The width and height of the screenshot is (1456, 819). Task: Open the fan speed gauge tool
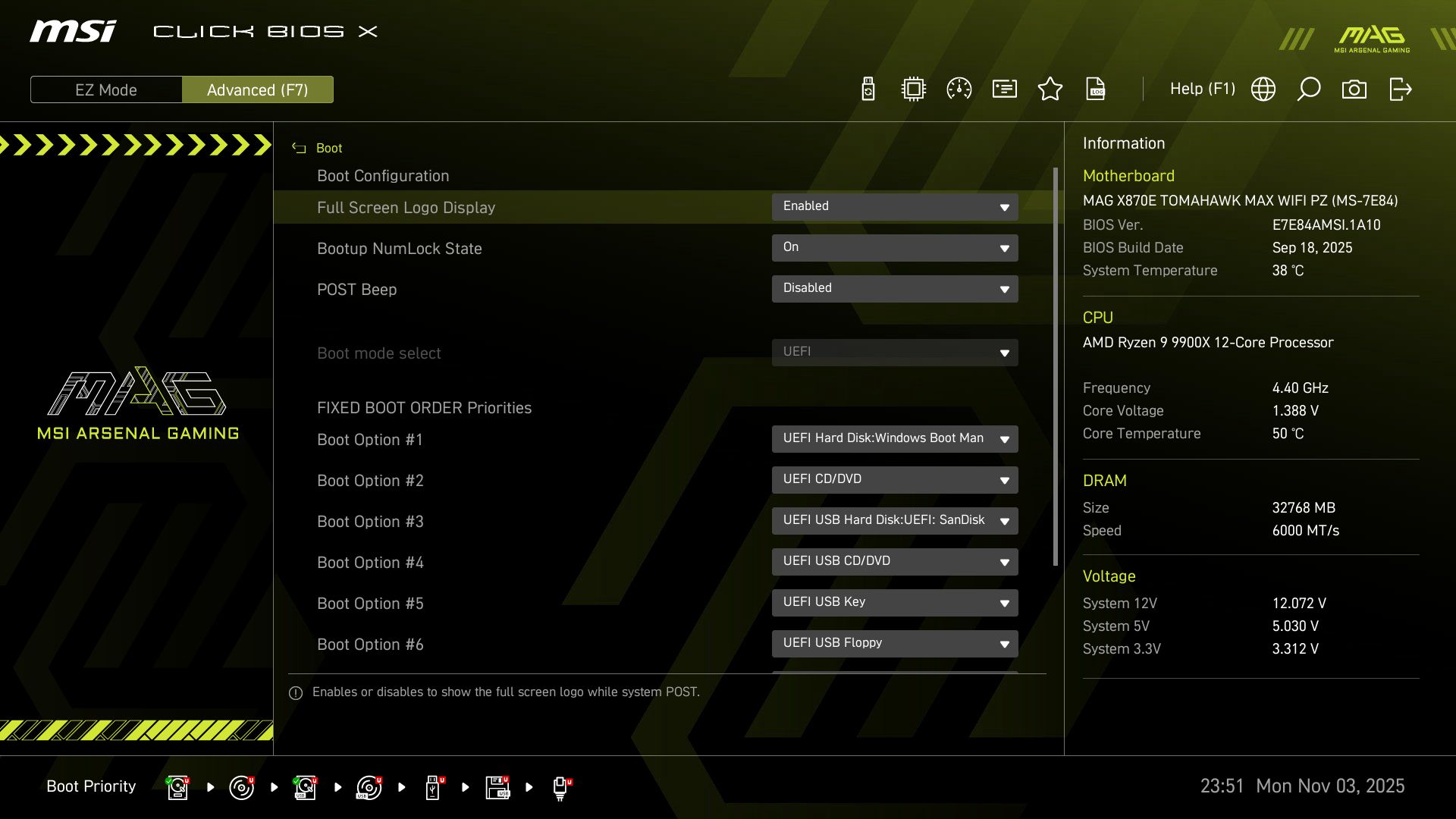click(x=959, y=89)
